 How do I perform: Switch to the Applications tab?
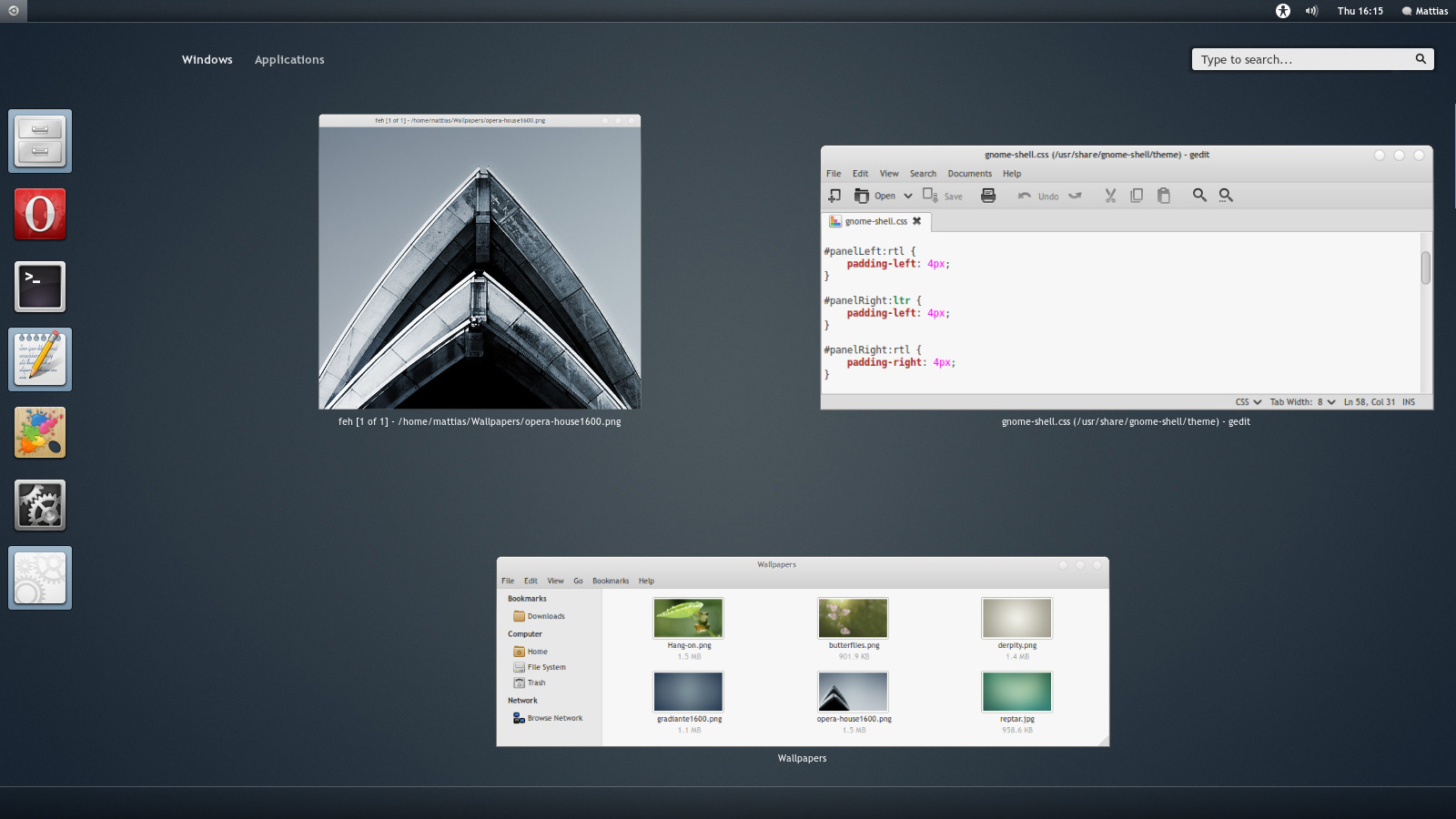289,59
